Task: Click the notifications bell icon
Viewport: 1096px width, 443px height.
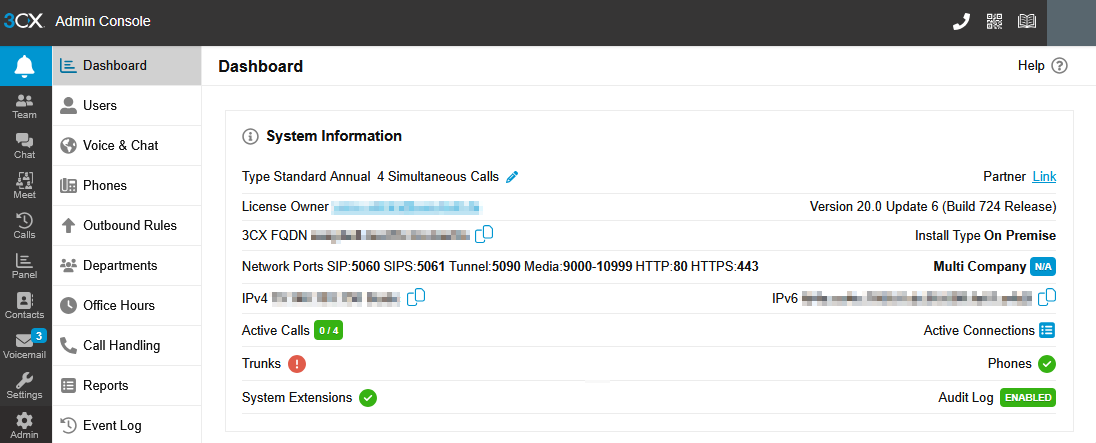Action: pyautogui.click(x=25, y=66)
